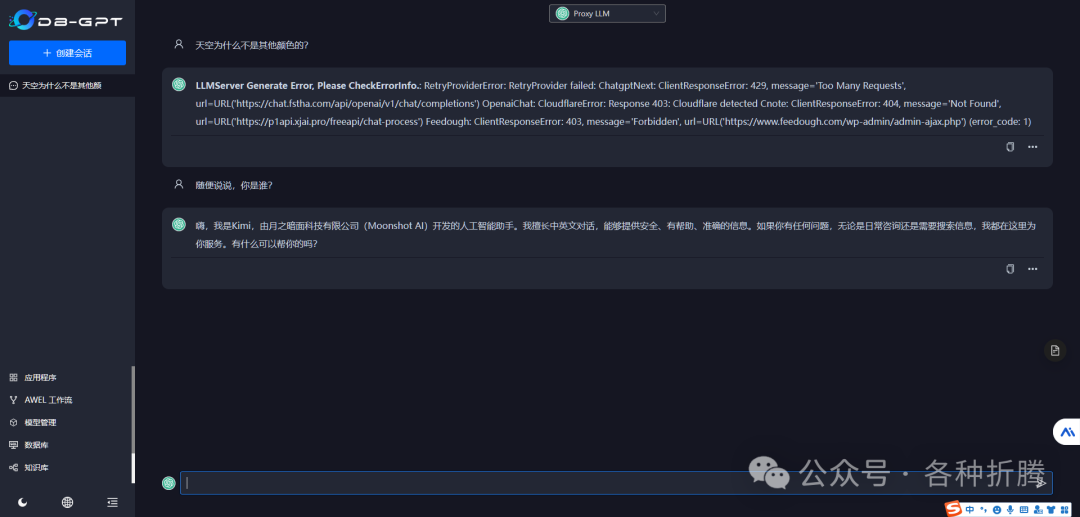Toggle punctuation mode in IME bar

tap(984, 510)
